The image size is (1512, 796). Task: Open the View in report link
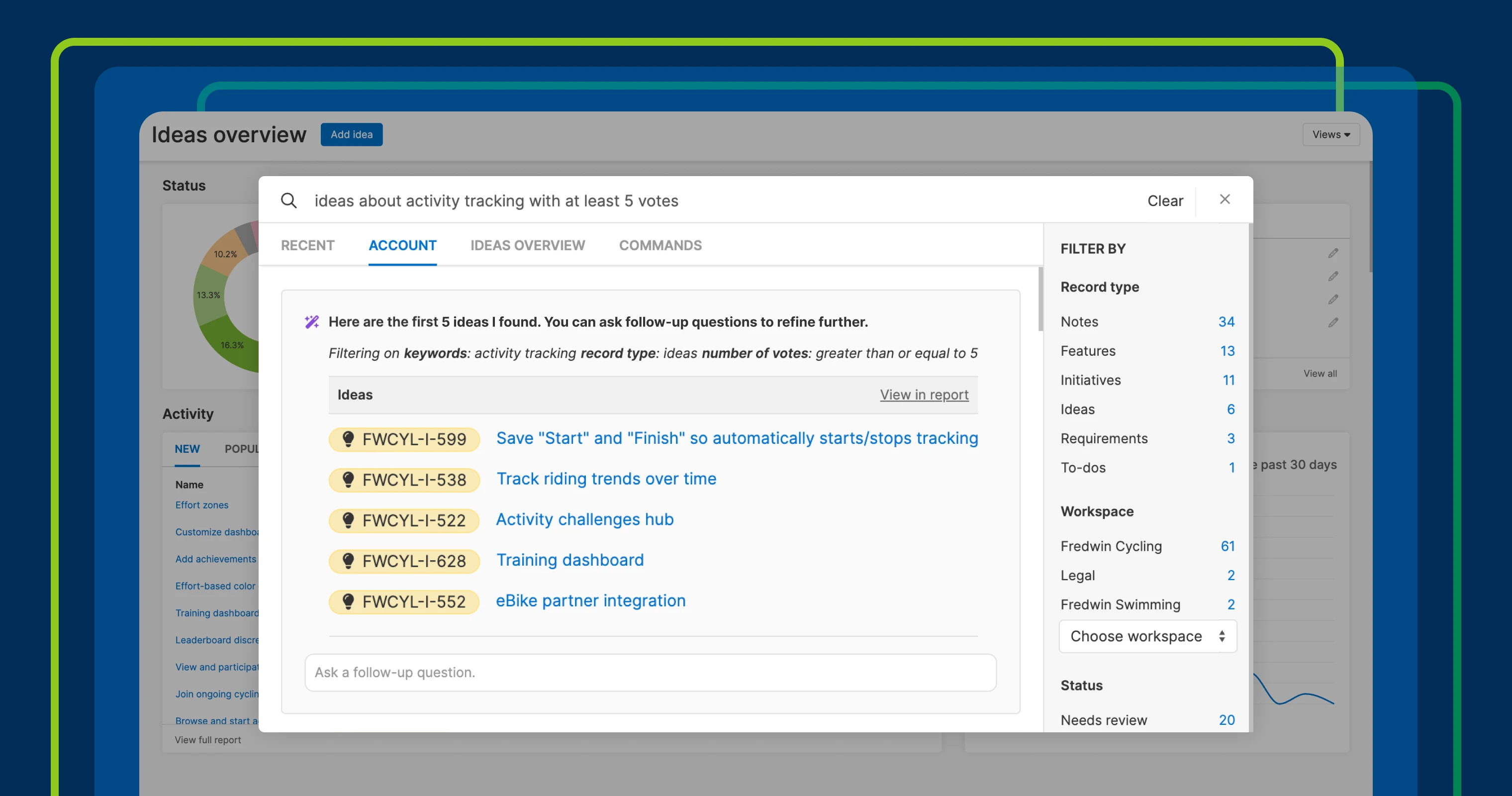[x=924, y=395]
